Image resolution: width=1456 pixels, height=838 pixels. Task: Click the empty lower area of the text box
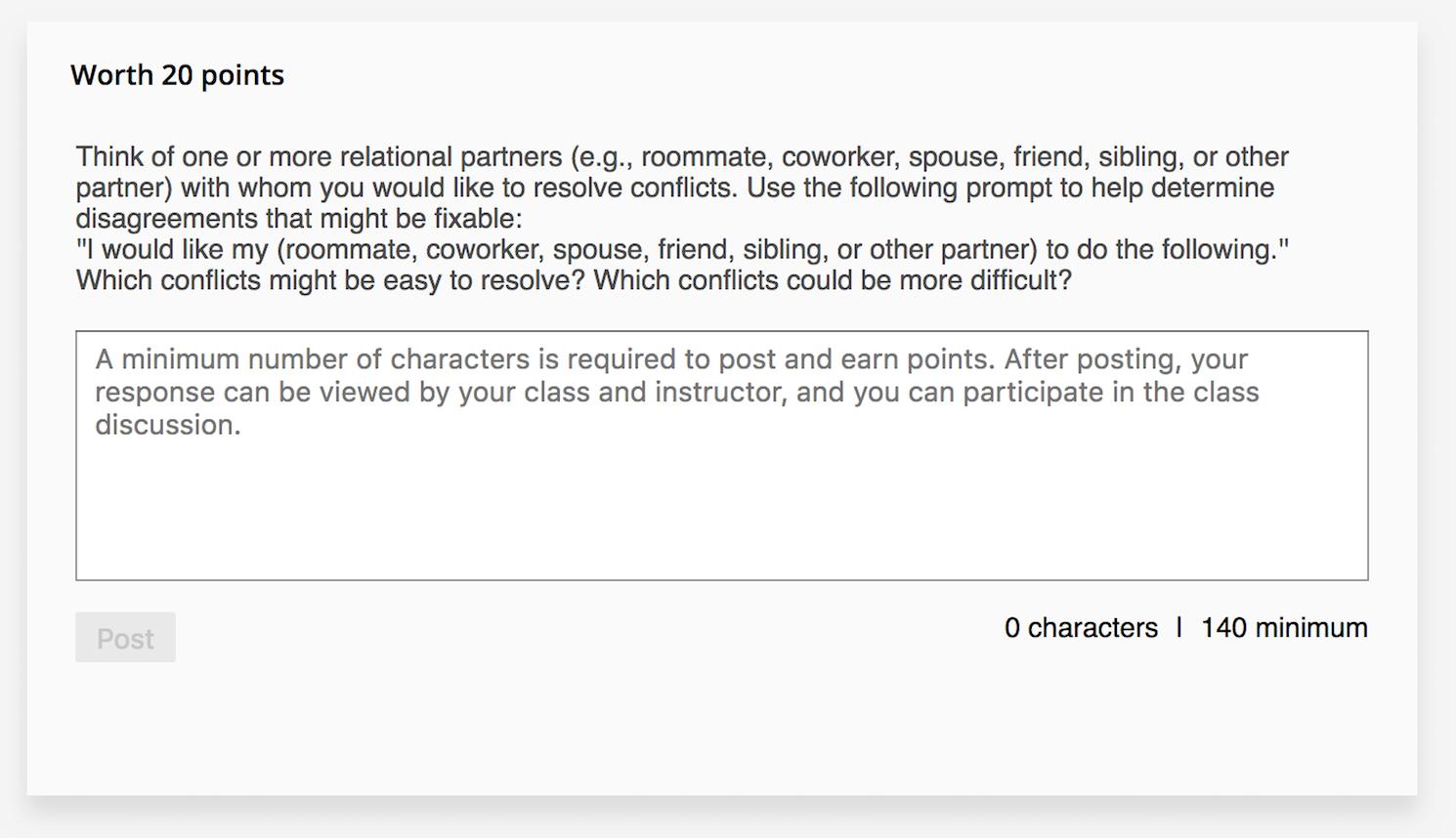(721, 527)
